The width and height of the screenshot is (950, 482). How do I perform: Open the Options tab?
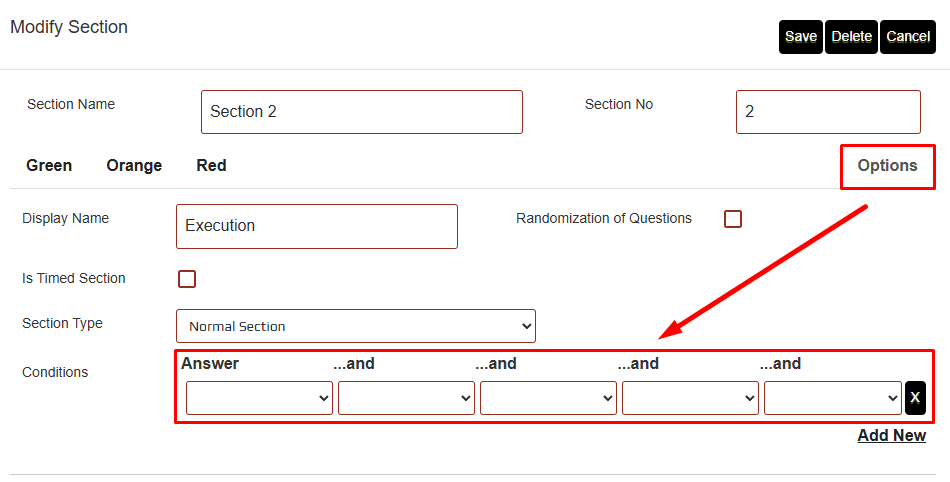(887, 166)
